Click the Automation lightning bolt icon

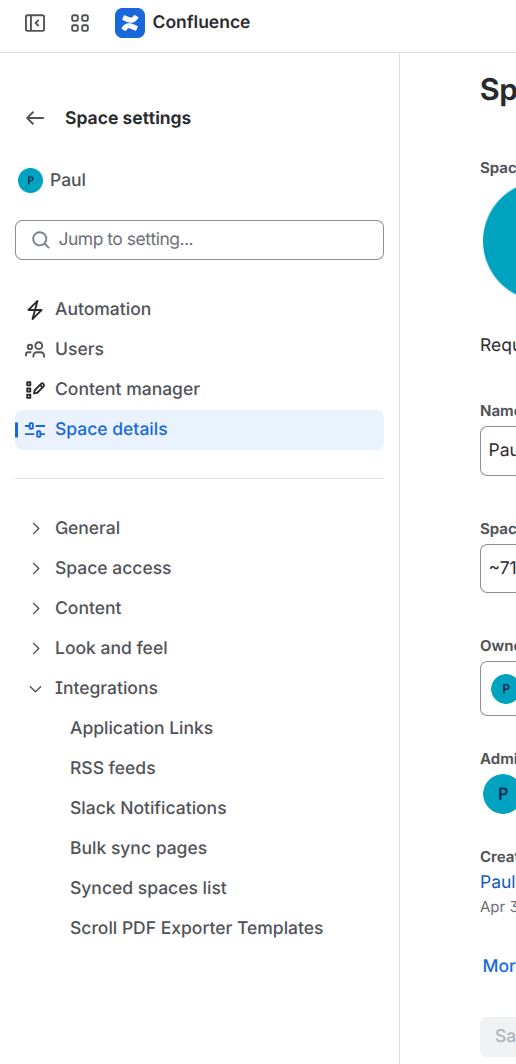[x=35, y=309]
